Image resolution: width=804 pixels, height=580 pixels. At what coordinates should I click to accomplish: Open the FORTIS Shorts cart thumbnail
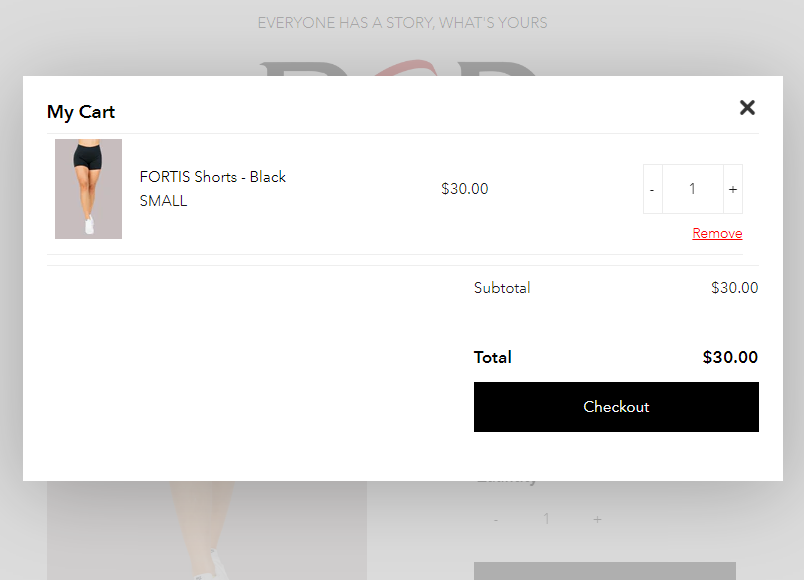click(88, 189)
